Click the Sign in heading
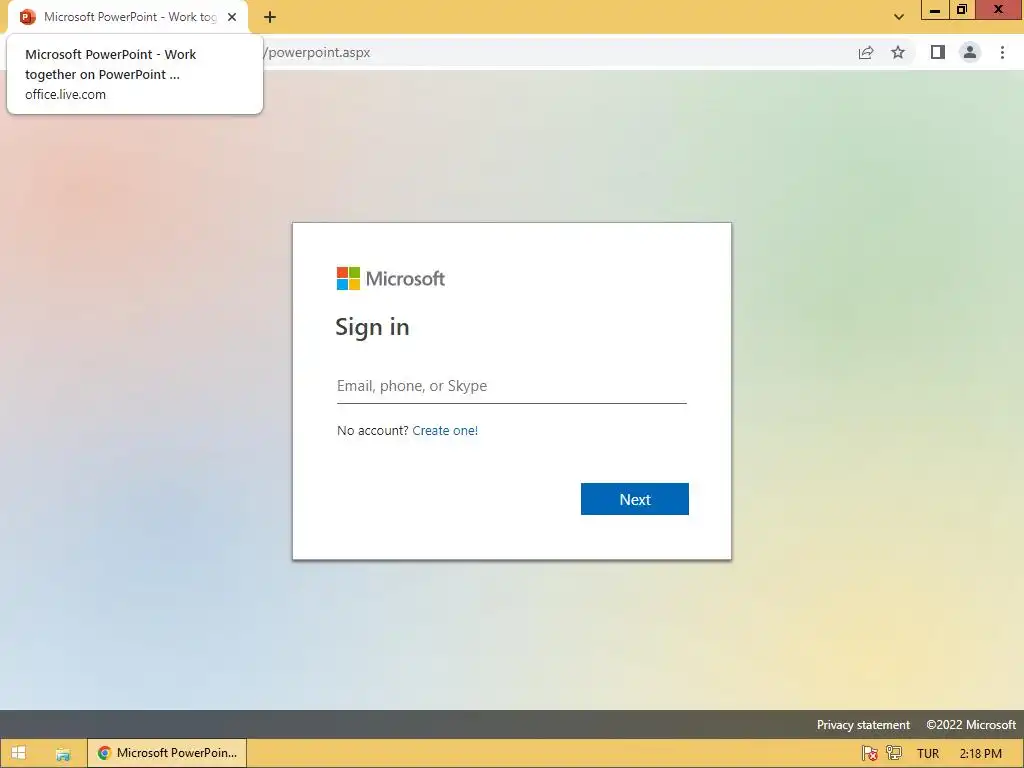1024x768 pixels. click(x=372, y=327)
